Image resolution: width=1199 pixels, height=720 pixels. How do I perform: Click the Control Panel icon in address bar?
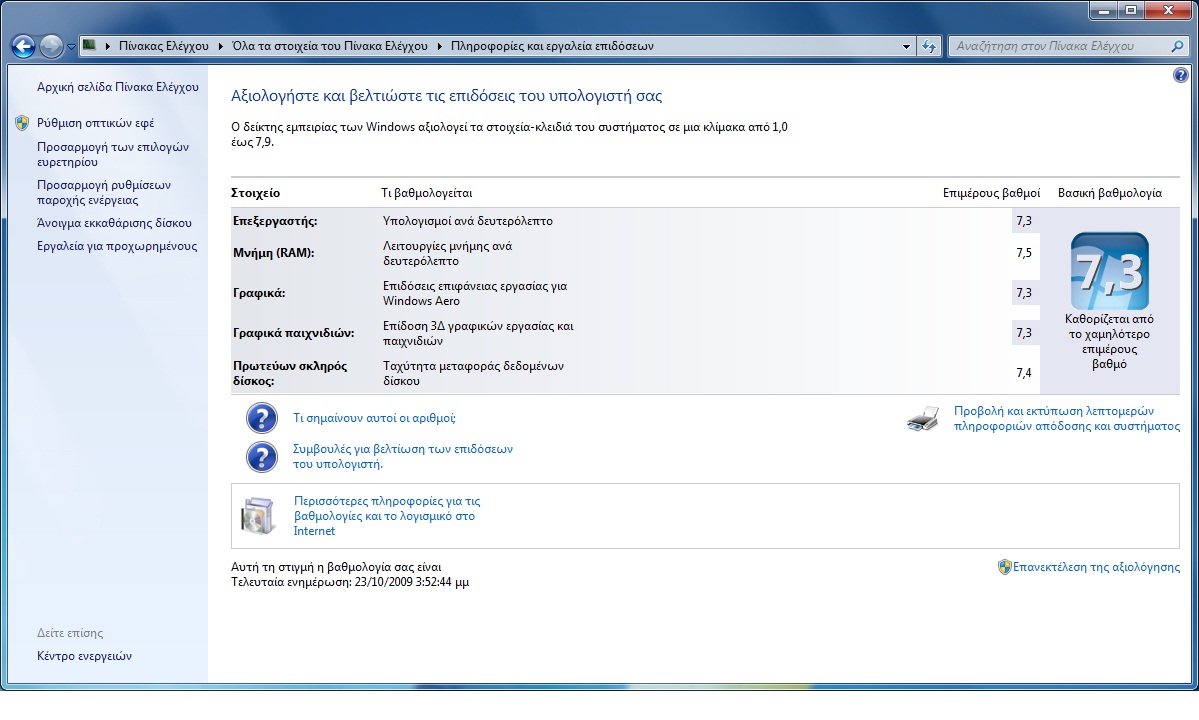pos(89,45)
